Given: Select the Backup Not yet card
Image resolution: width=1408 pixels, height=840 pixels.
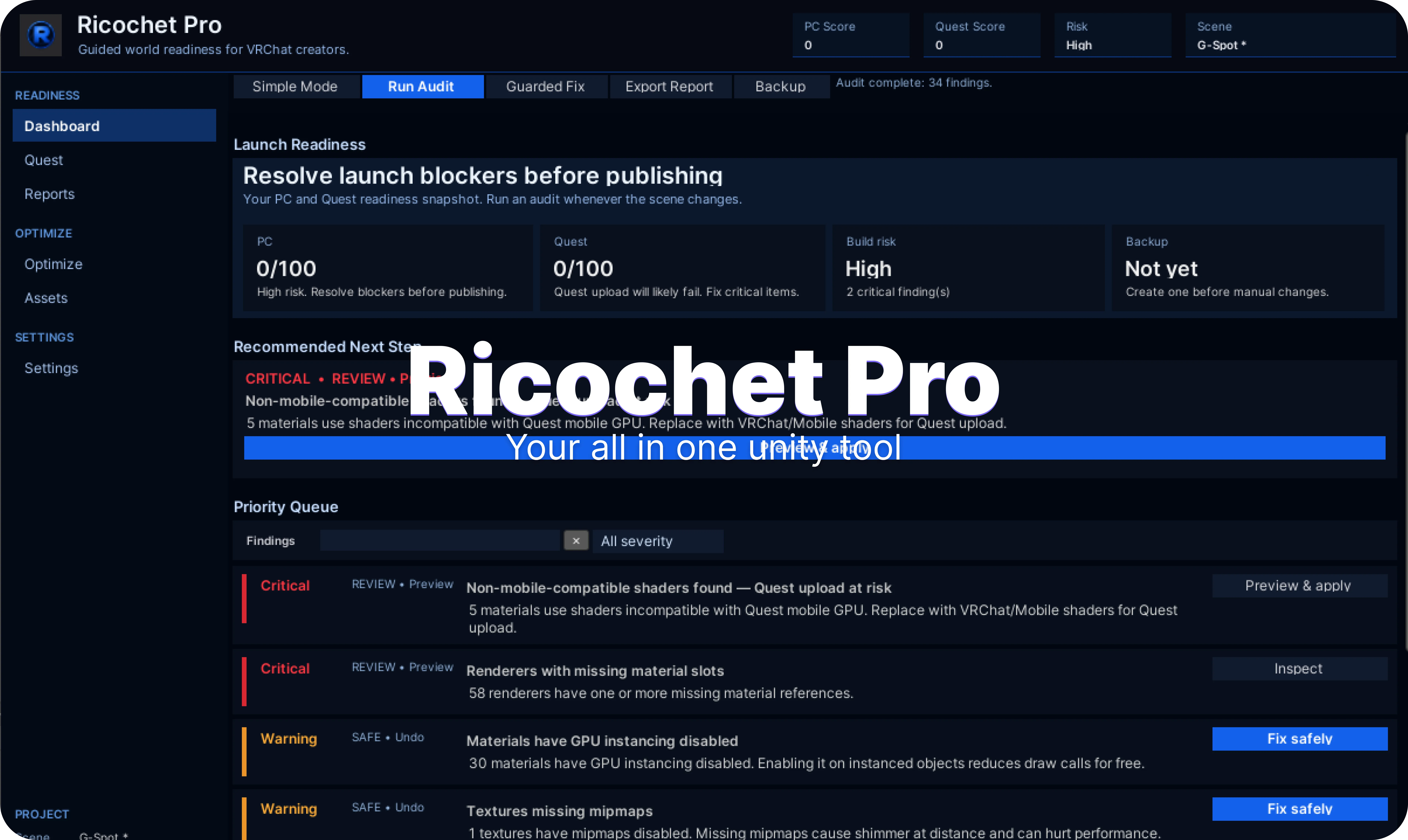Looking at the screenshot, I should click(1248, 268).
